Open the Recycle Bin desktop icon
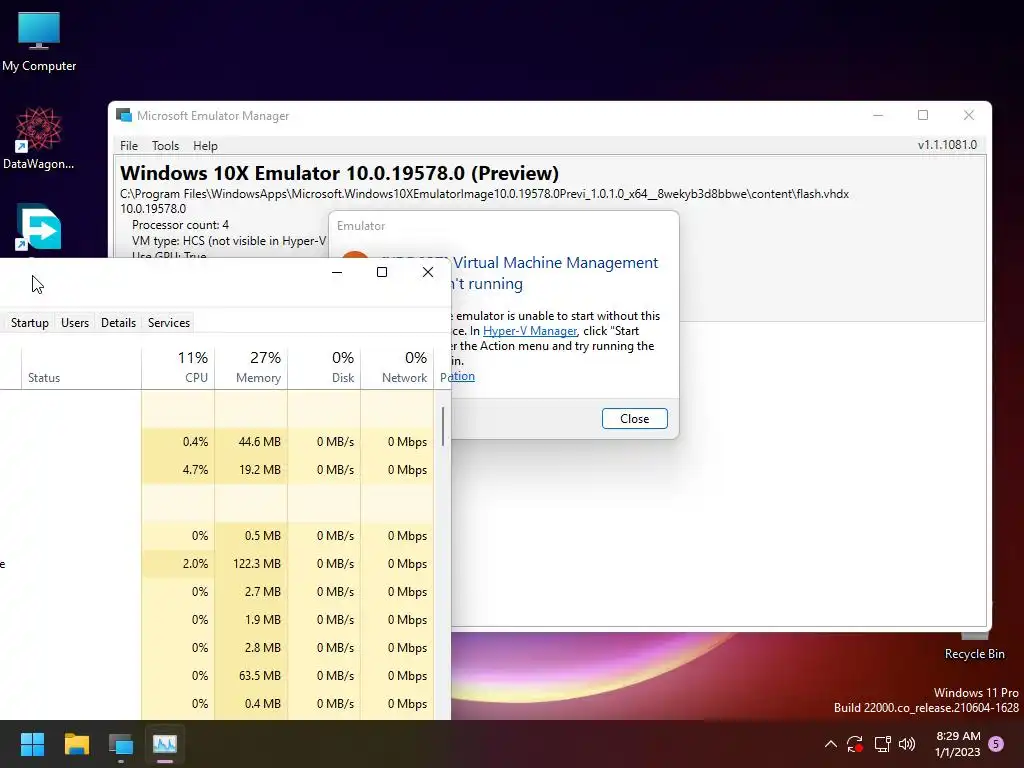 (974, 645)
